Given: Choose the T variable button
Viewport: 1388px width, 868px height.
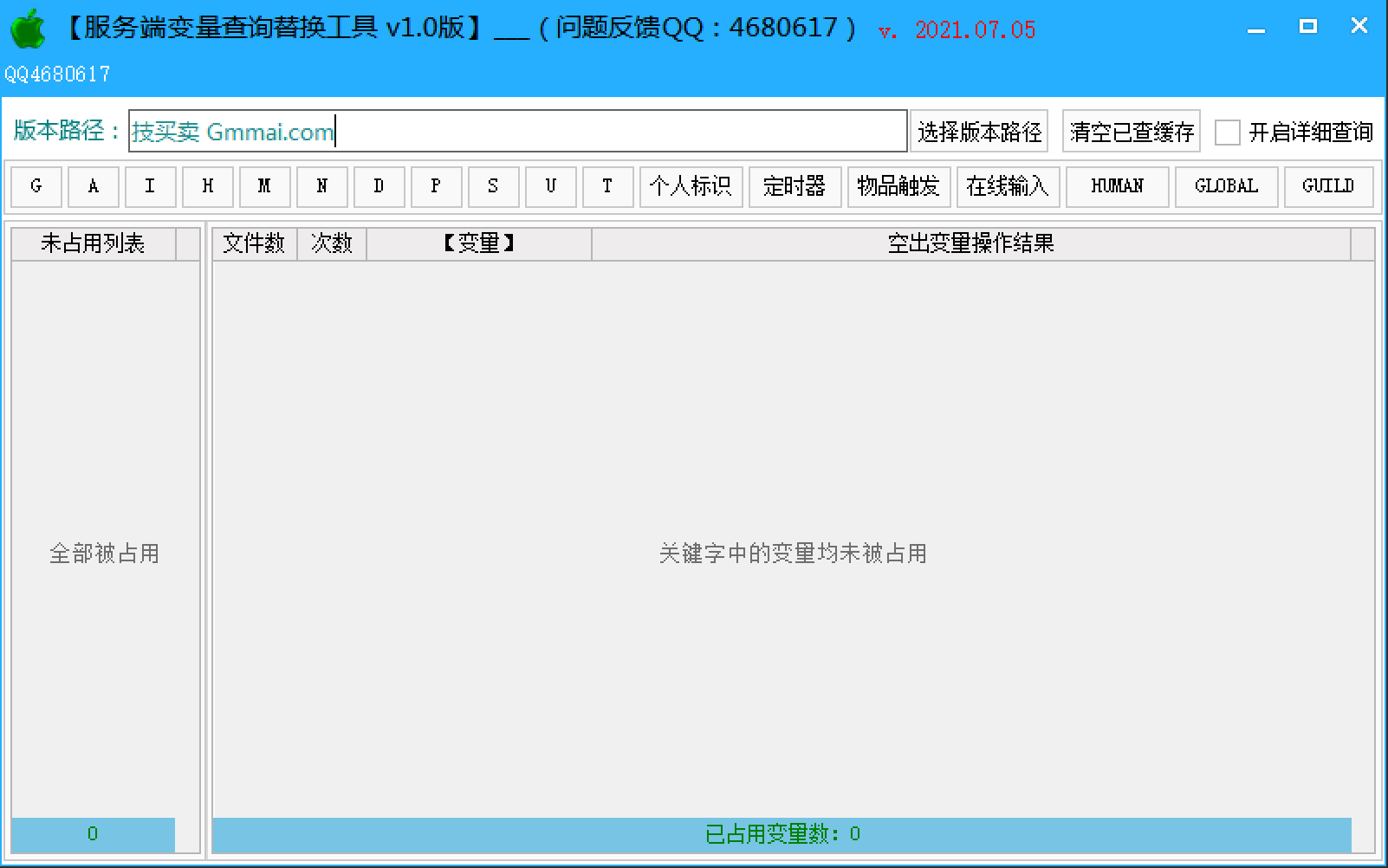Looking at the screenshot, I should click(x=608, y=186).
